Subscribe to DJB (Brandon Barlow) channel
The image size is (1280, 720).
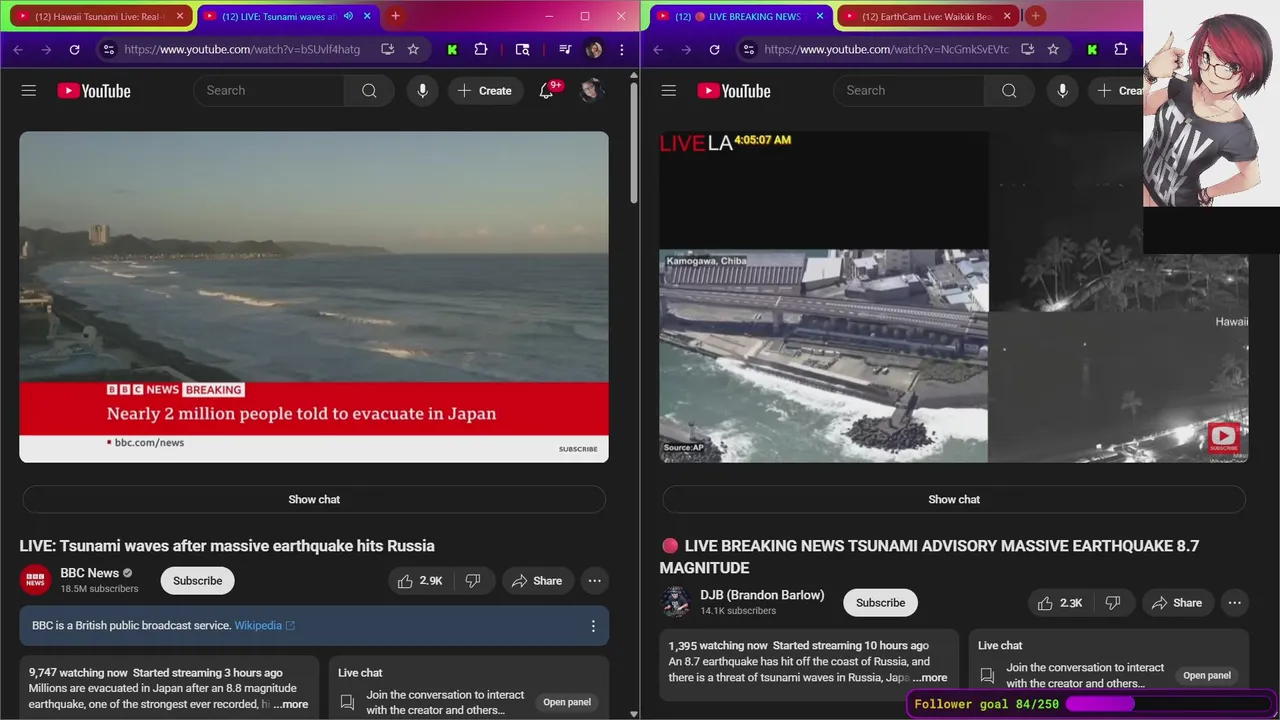[x=880, y=603]
